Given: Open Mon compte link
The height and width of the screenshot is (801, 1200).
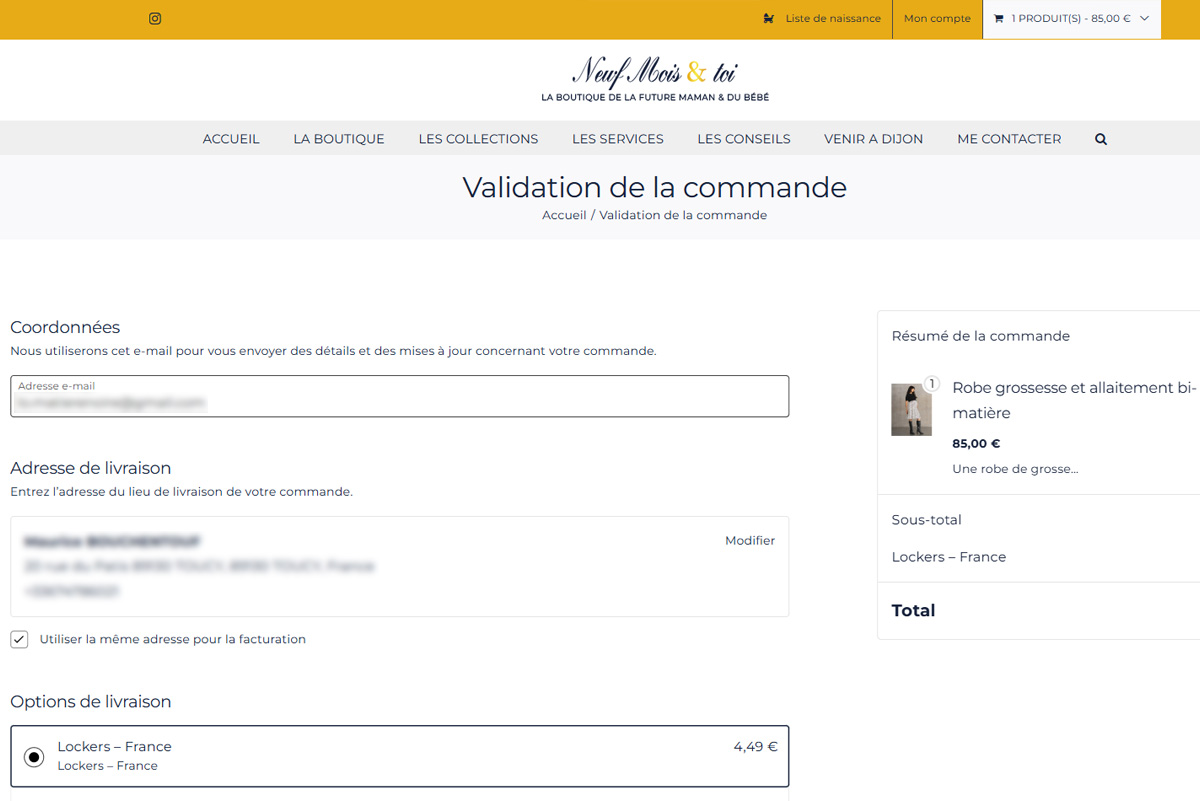Looking at the screenshot, I should tap(937, 18).
